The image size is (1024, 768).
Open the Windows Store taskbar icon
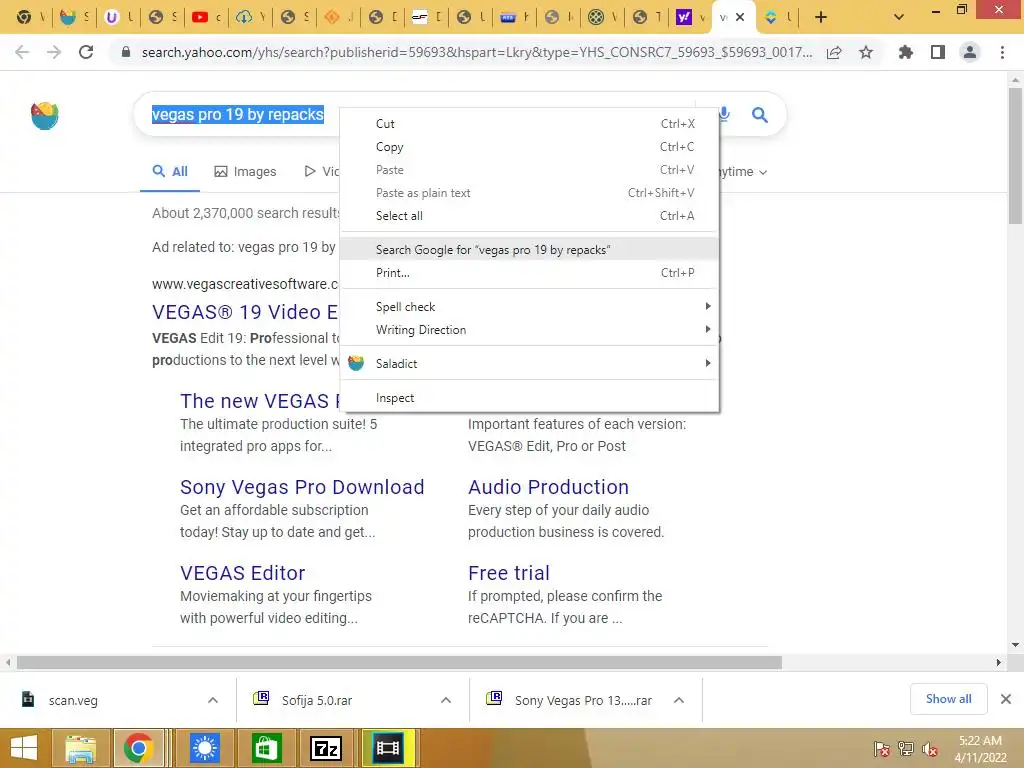pos(266,748)
